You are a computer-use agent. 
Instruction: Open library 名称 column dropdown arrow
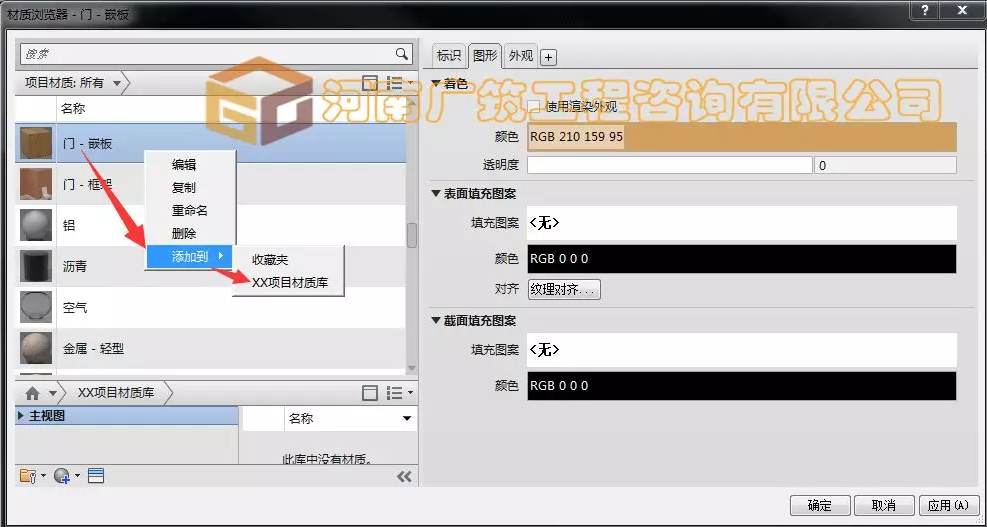407,419
